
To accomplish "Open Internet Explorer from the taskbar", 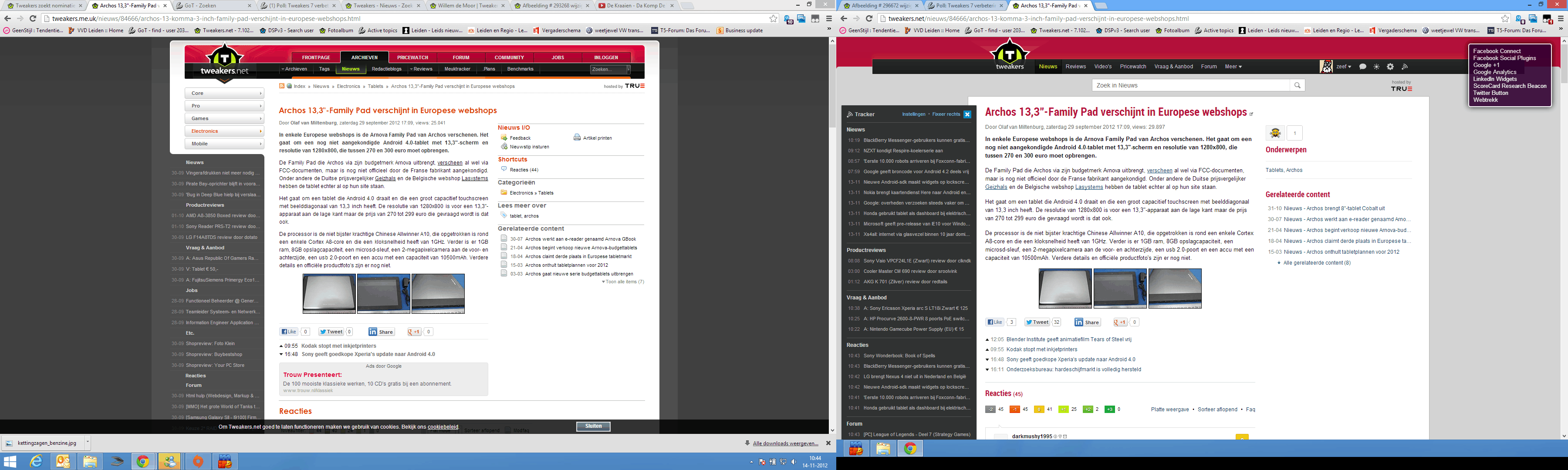I will [x=36, y=461].
